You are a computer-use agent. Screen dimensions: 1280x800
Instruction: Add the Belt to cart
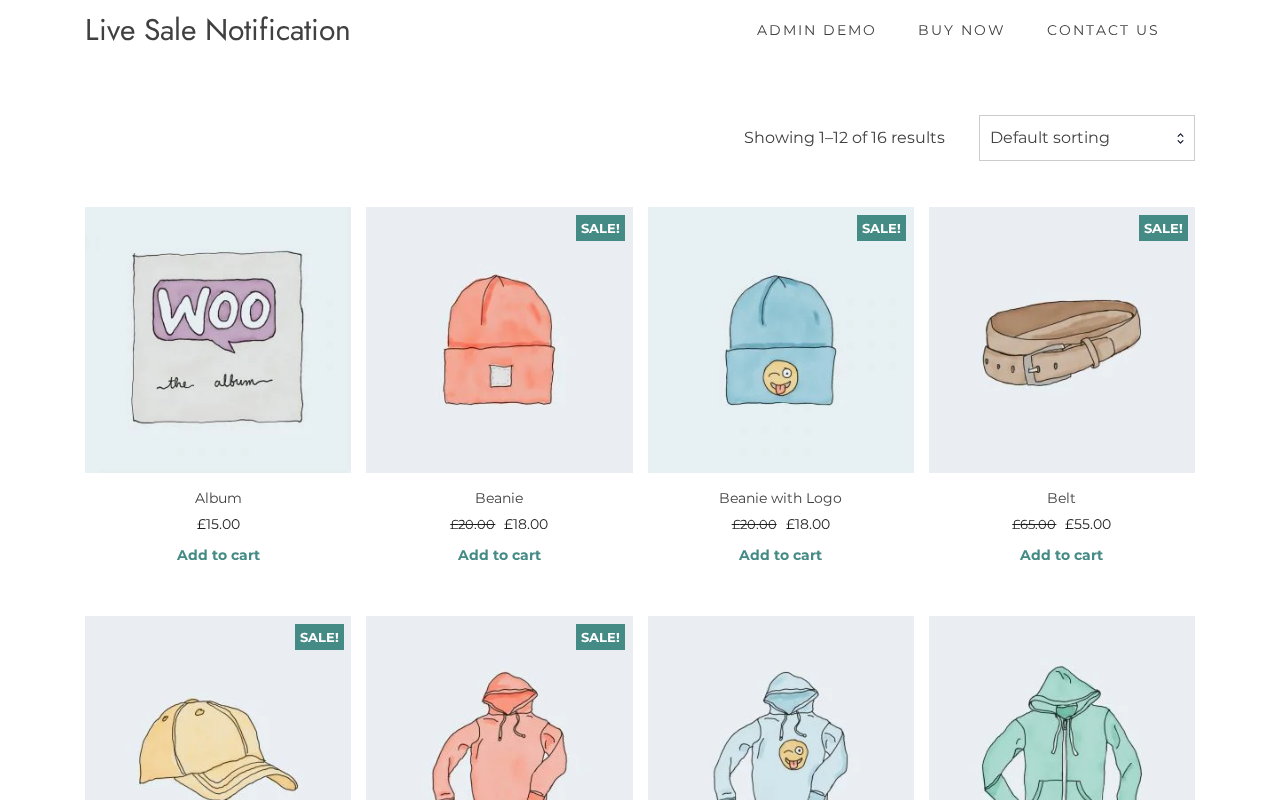(1061, 555)
